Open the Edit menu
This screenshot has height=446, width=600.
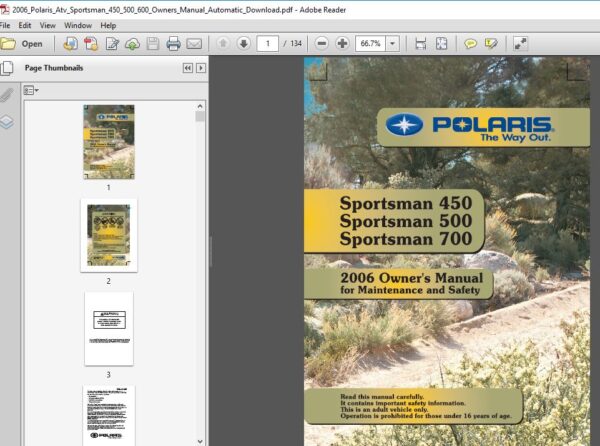(x=24, y=26)
